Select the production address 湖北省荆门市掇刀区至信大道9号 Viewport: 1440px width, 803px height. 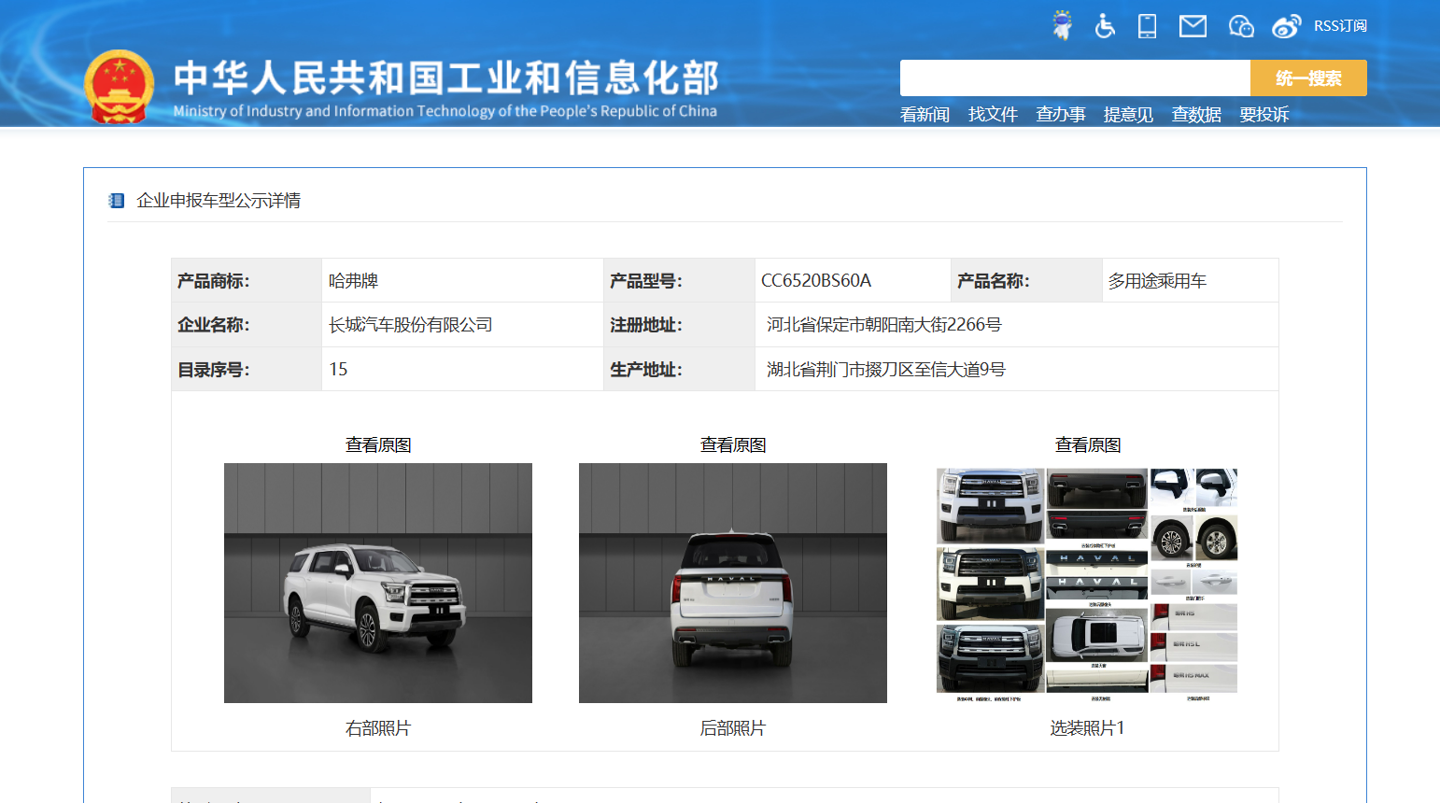click(x=886, y=370)
